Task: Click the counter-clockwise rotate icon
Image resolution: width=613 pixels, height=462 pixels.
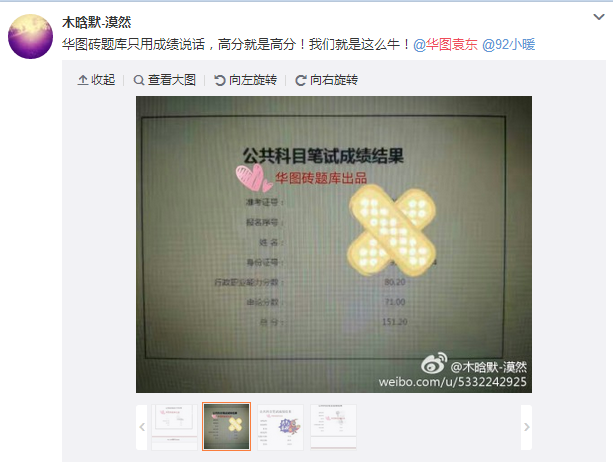Action: pyautogui.click(x=220, y=81)
